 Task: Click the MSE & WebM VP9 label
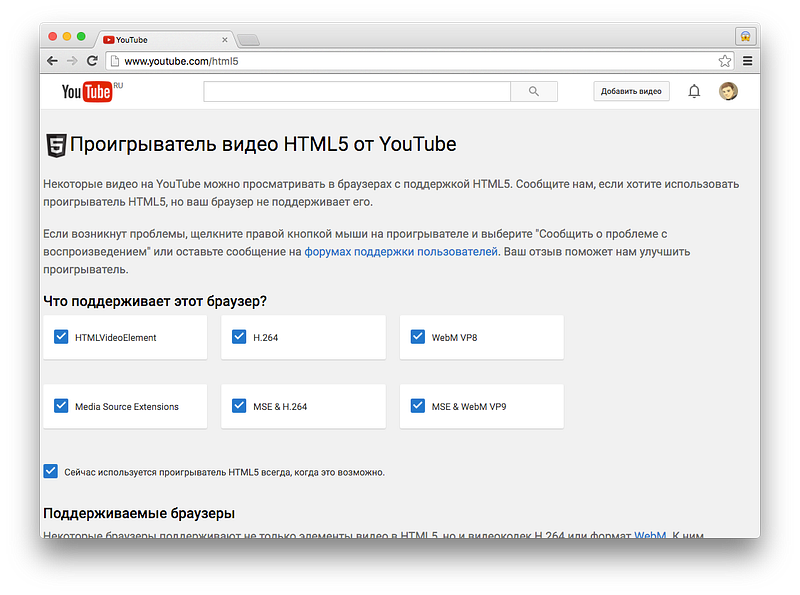469,407
